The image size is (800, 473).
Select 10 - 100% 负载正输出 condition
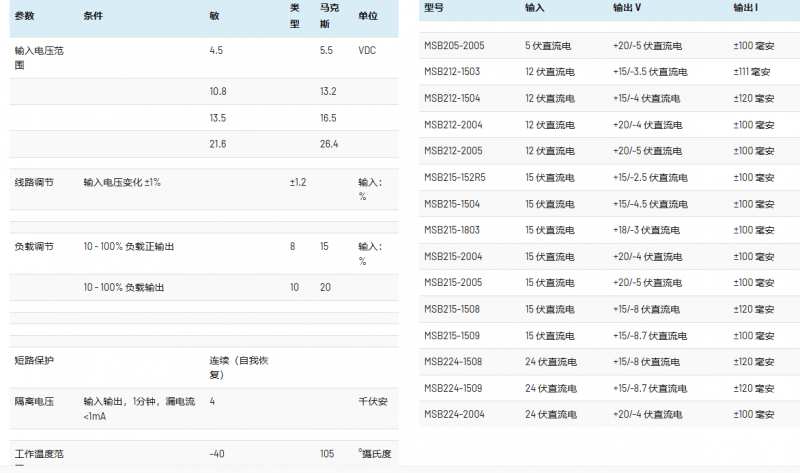tap(129, 246)
